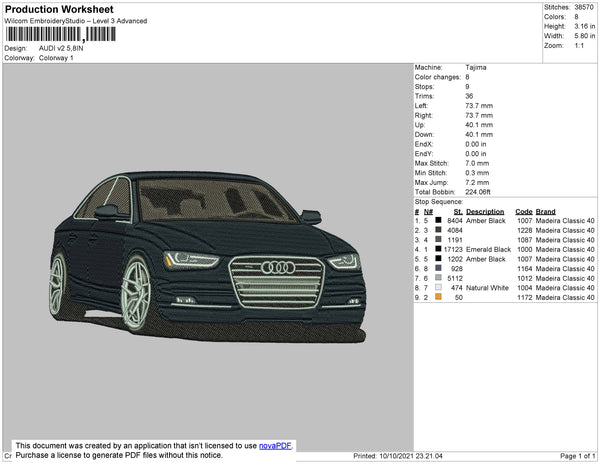This screenshot has width=600, height=464.
Task: Select the 'Colorway 1' value
Action: coord(56,58)
